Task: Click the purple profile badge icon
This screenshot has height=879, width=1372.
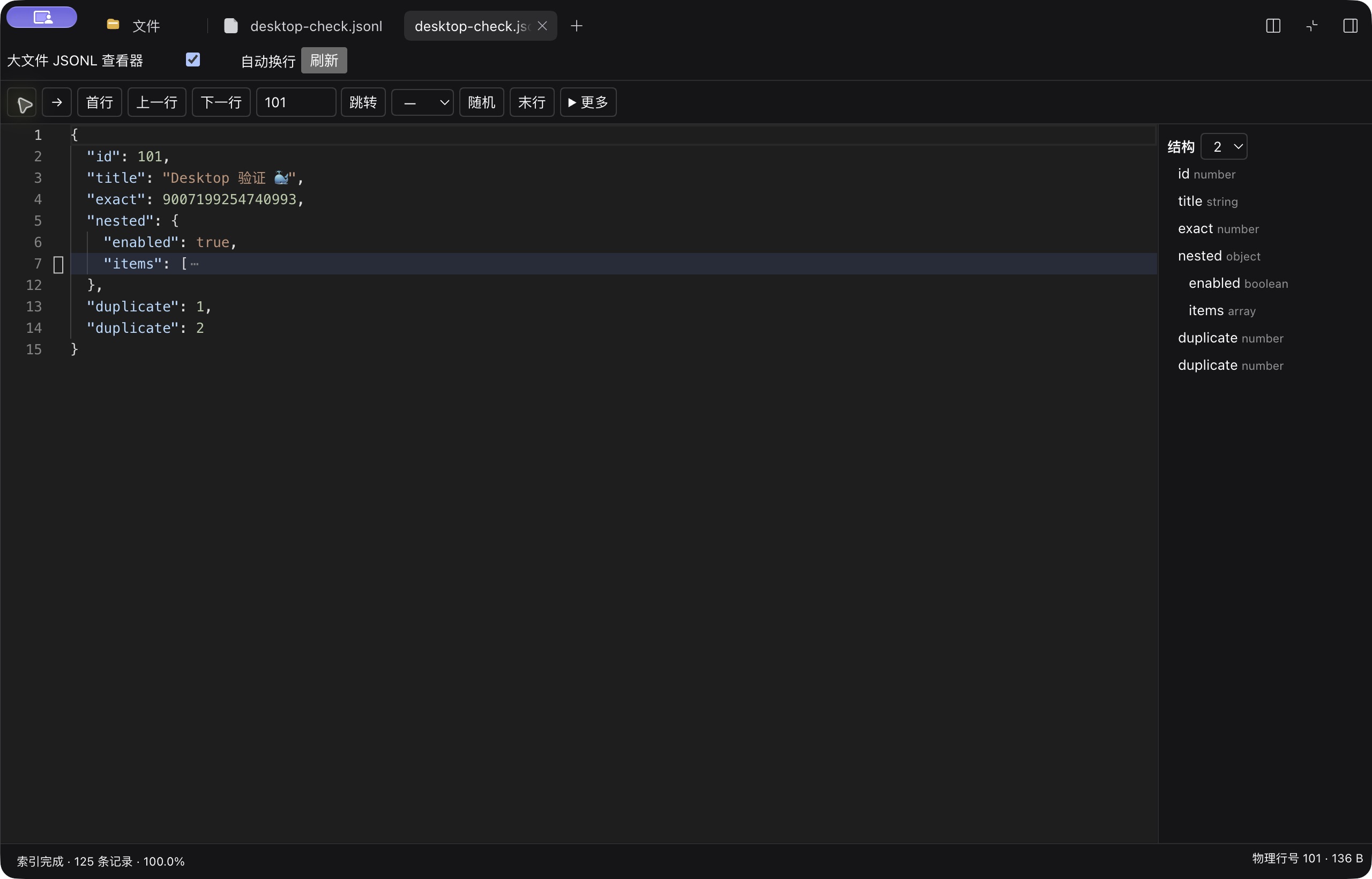Action: point(42,17)
